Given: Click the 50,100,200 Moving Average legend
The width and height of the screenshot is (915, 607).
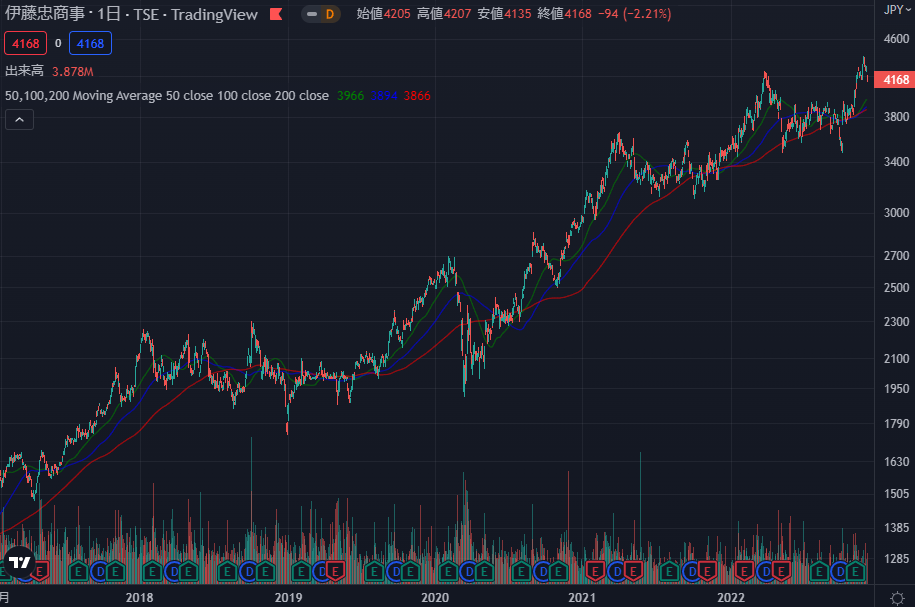Looking at the screenshot, I should coord(167,96).
